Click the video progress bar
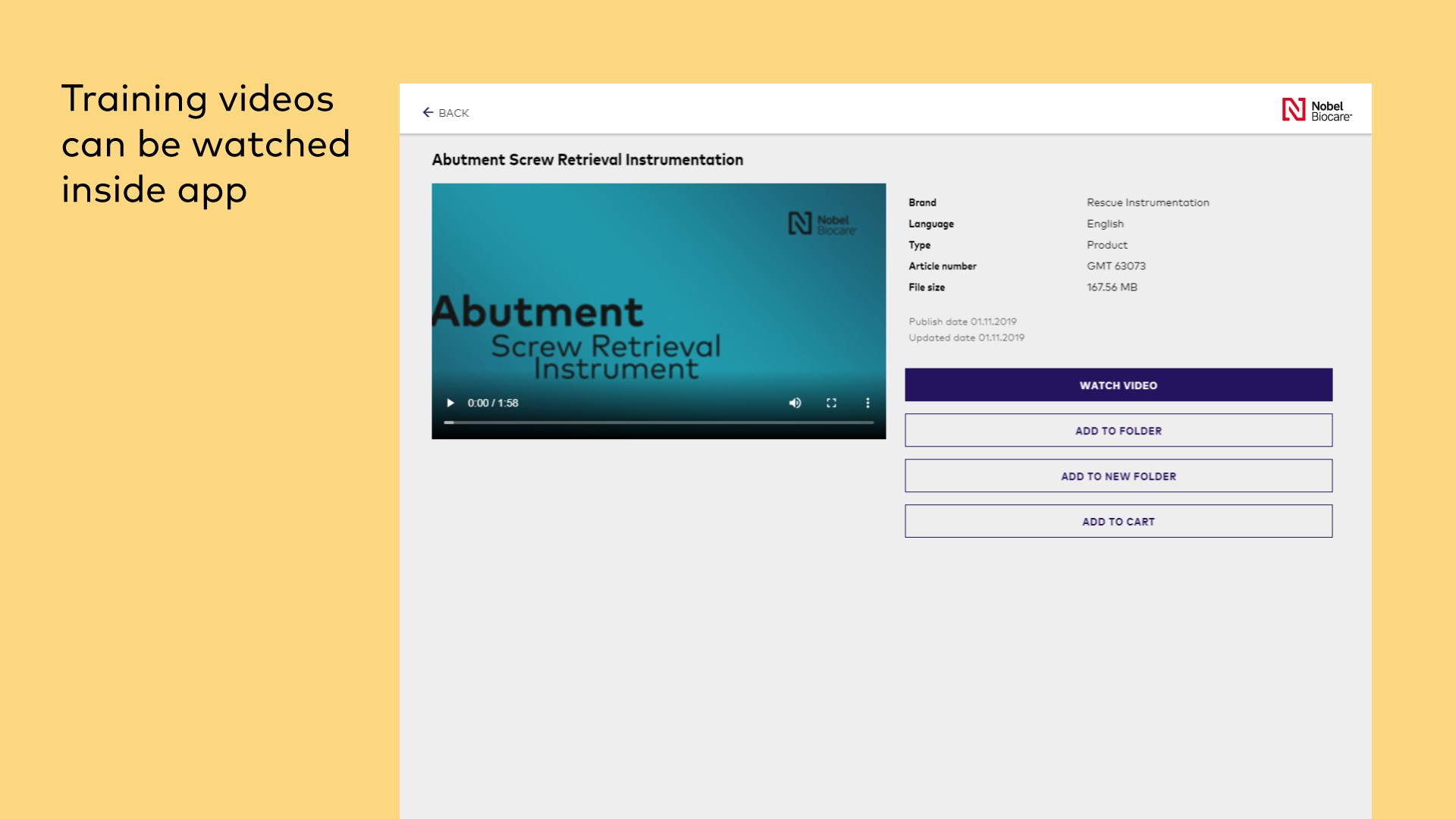The width and height of the screenshot is (1456, 819). [658, 422]
